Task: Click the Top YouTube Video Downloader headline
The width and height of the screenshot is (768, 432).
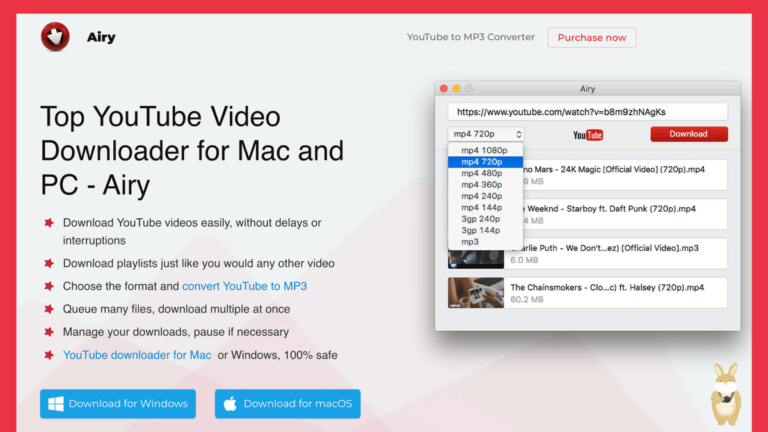Action: click(192, 150)
